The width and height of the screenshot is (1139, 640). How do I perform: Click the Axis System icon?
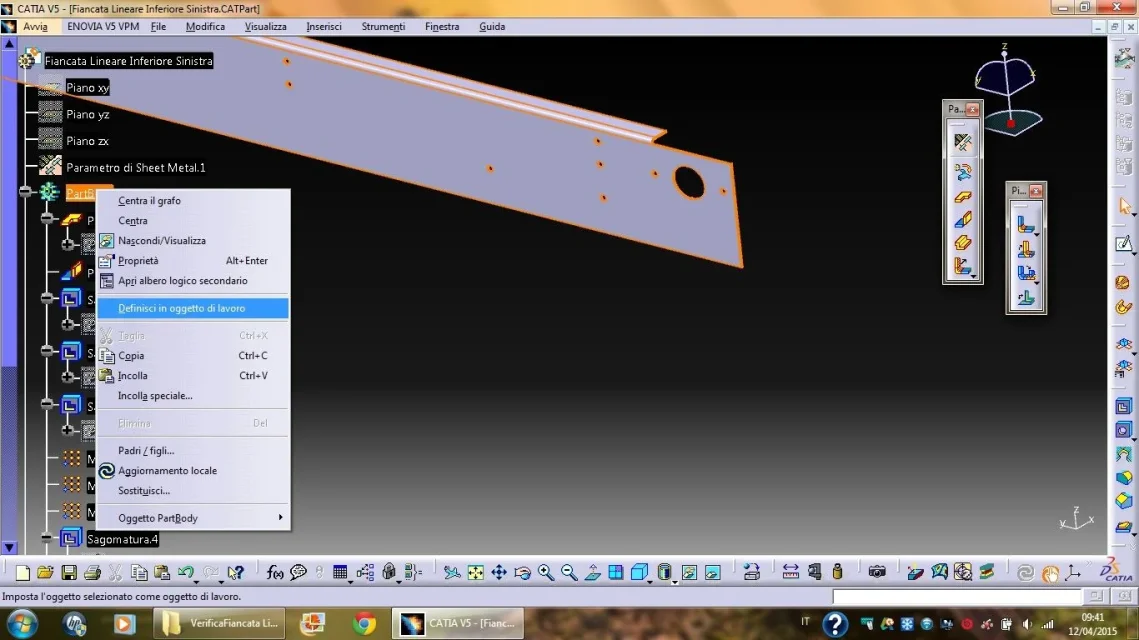pos(1073,572)
